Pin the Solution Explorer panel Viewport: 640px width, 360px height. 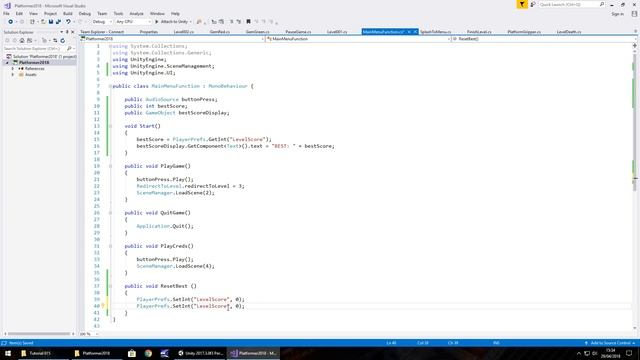67,32
